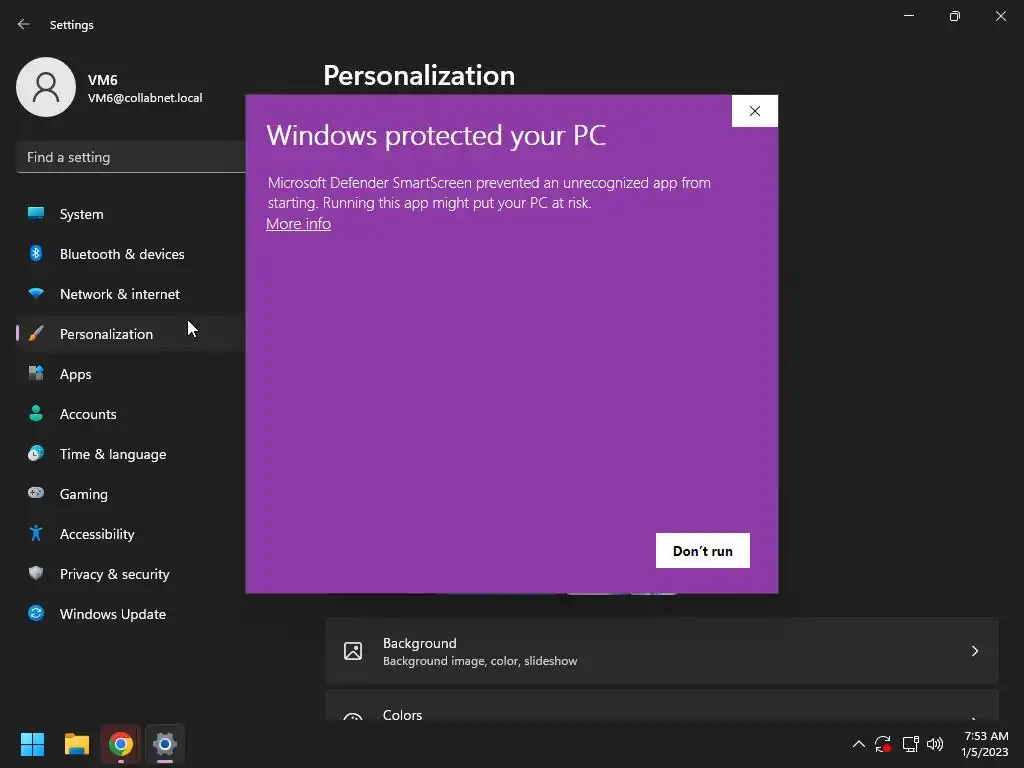This screenshot has height=768, width=1024.
Task: Click the VM6@collabnet.local account email
Action: pyautogui.click(x=145, y=98)
